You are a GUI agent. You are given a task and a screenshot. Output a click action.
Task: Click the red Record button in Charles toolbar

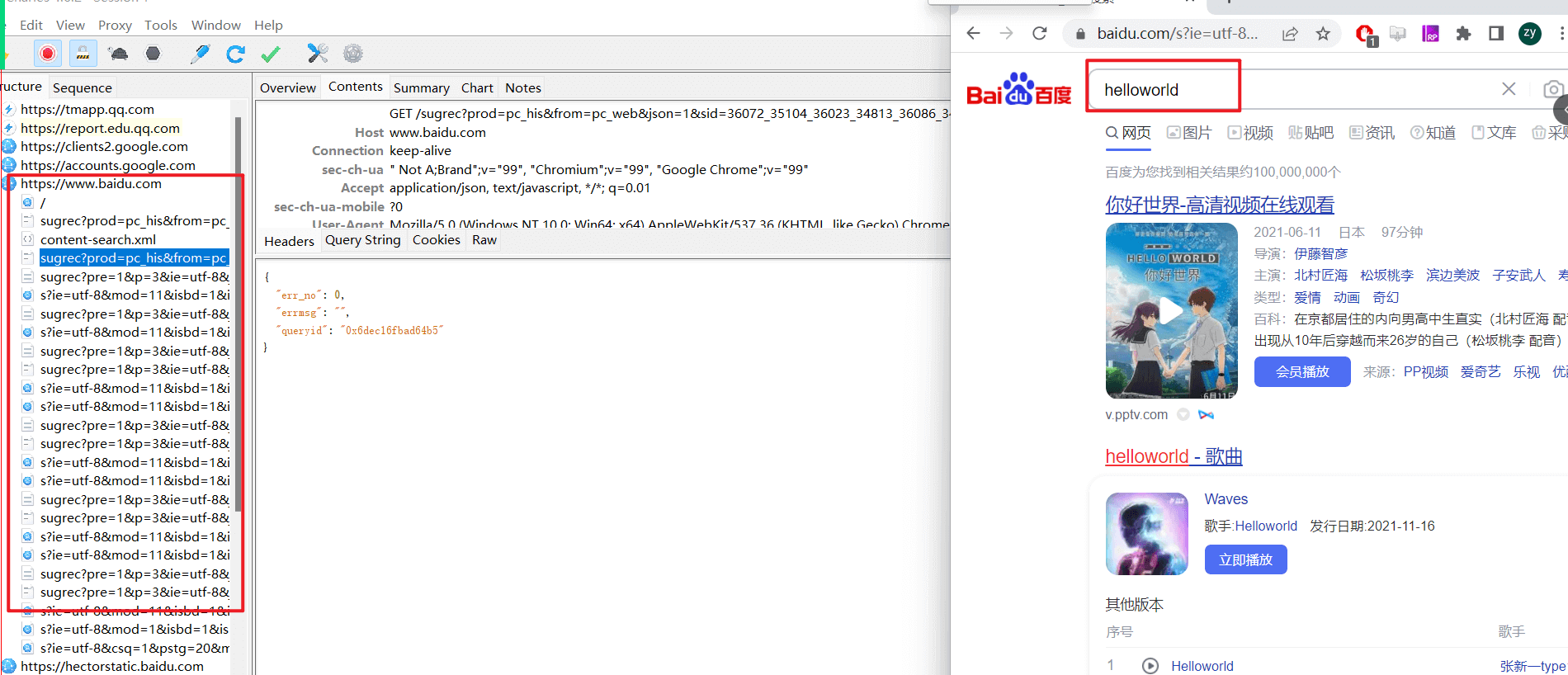point(48,54)
